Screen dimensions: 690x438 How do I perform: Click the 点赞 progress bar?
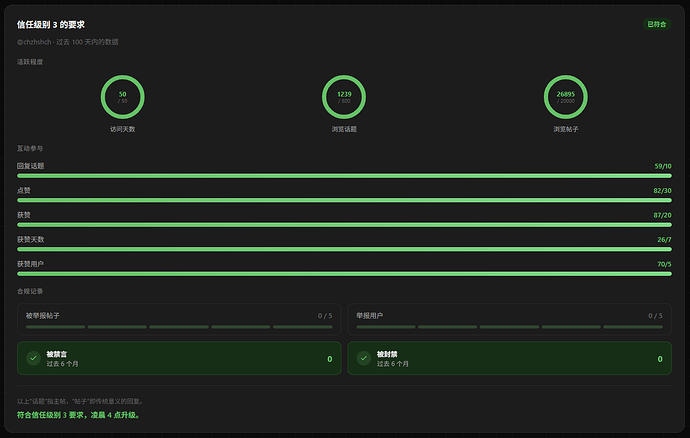pyautogui.click(x=344, y=200)
